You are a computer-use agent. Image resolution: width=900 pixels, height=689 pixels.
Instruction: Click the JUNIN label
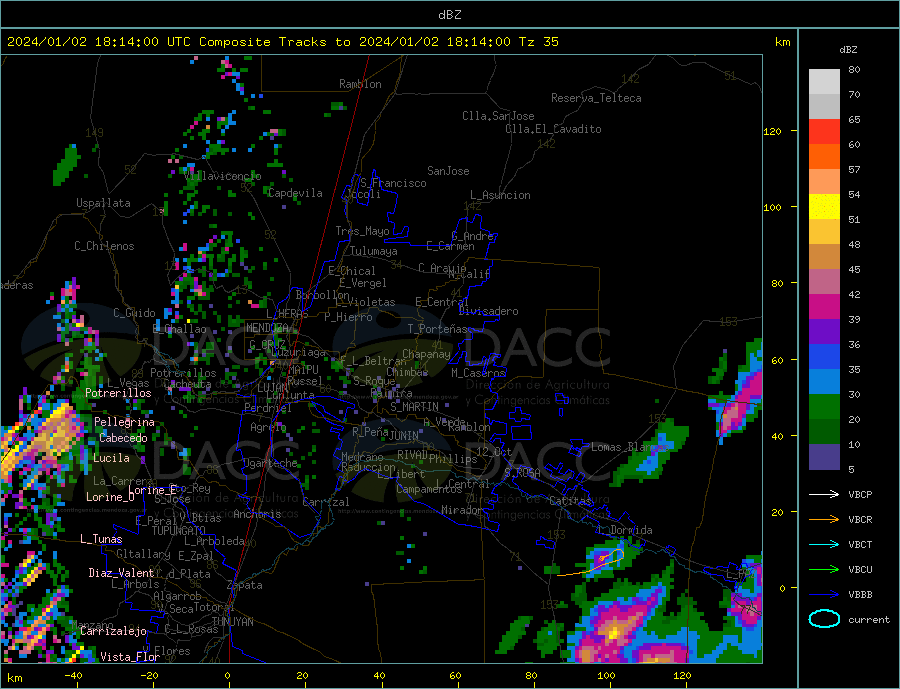(x=404, y=436)
